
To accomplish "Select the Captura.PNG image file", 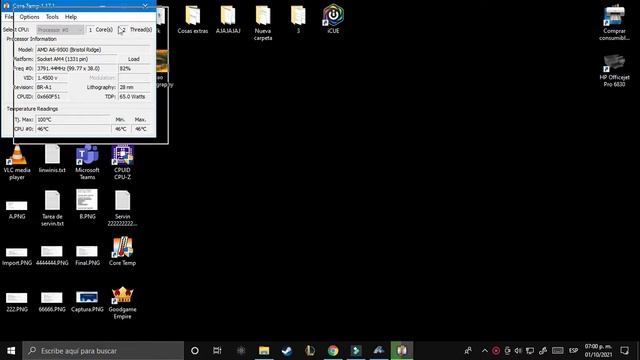I will coord(87,302).
